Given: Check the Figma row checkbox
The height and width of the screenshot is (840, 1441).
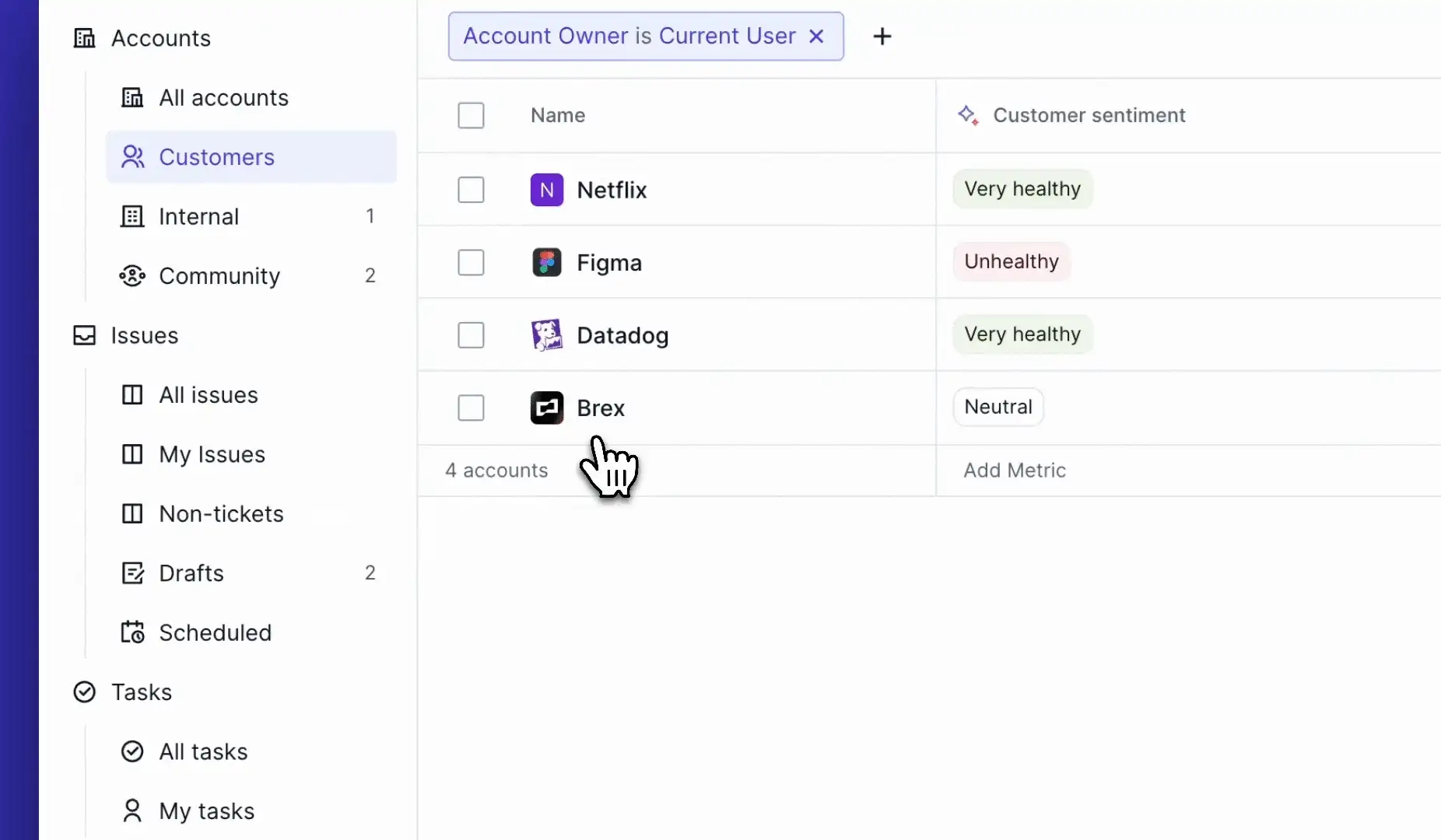Looking at the screenshot, I should 471,263.
